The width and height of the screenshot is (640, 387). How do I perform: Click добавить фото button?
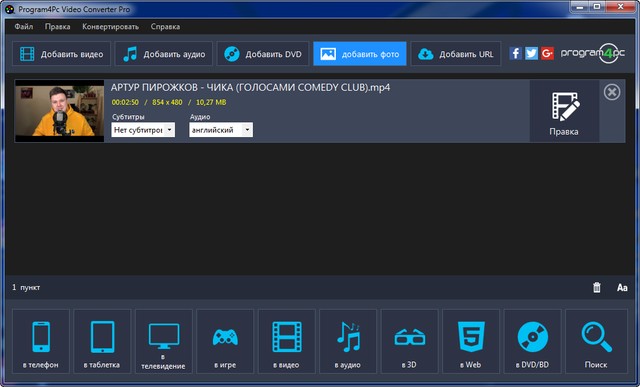[360, 53]
